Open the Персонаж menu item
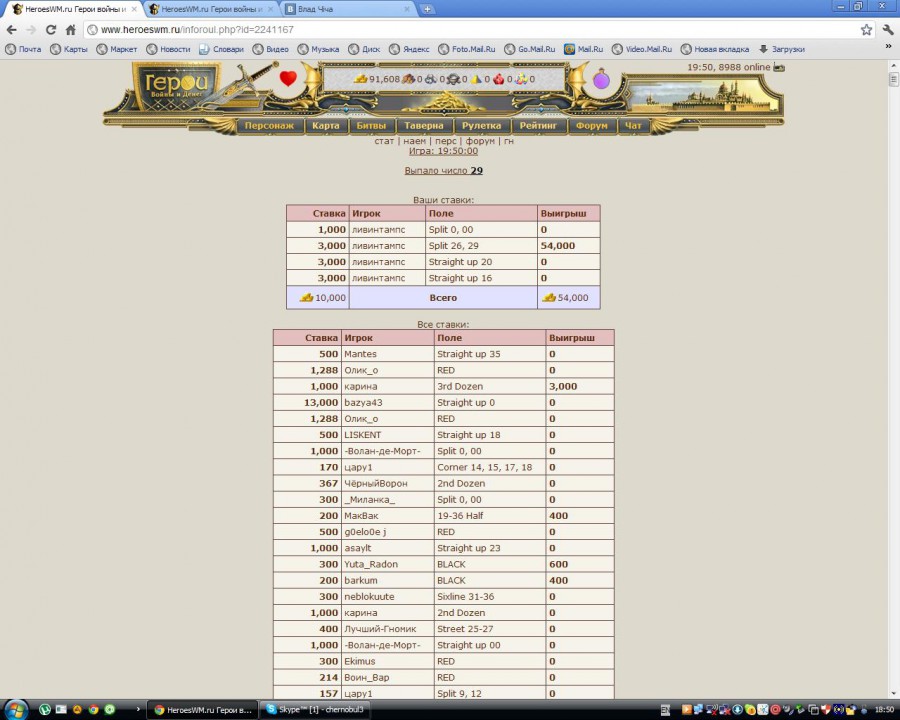This screenshot has width=900, height=720. pyautogui.click(x=269, y=126)
